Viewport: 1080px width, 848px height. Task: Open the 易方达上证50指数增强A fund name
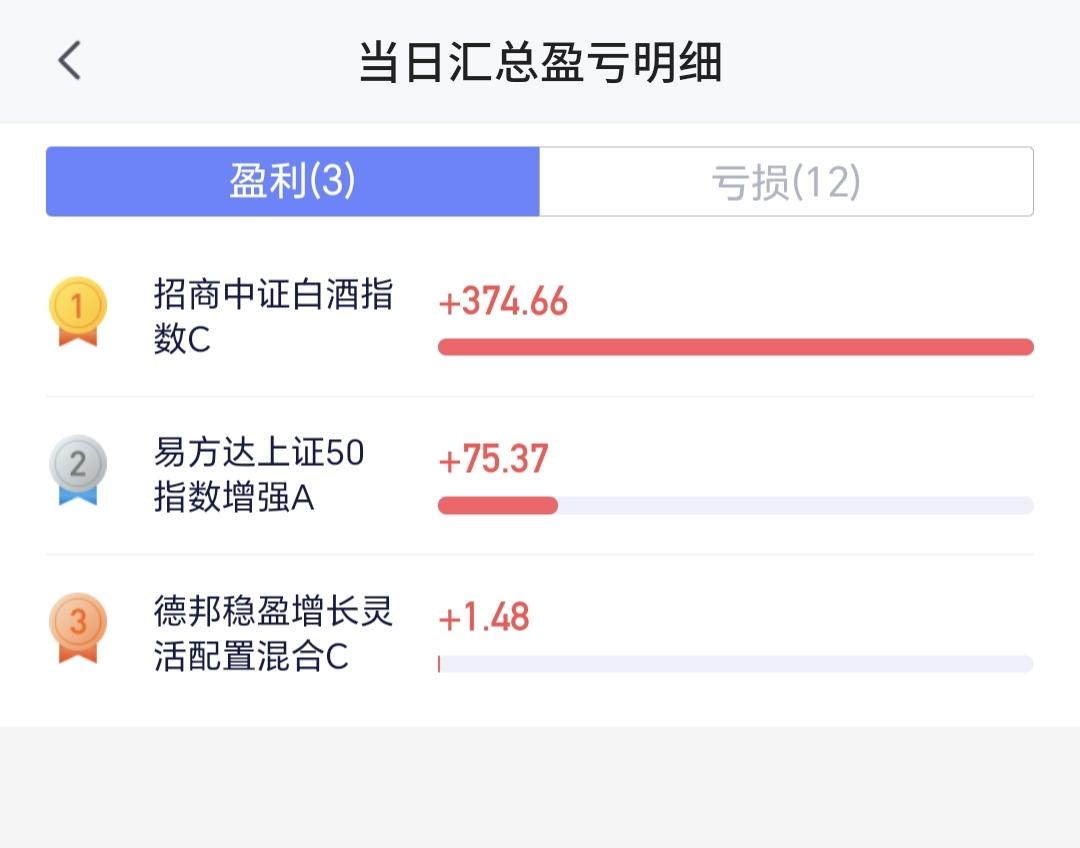click(x=259, y=475)
